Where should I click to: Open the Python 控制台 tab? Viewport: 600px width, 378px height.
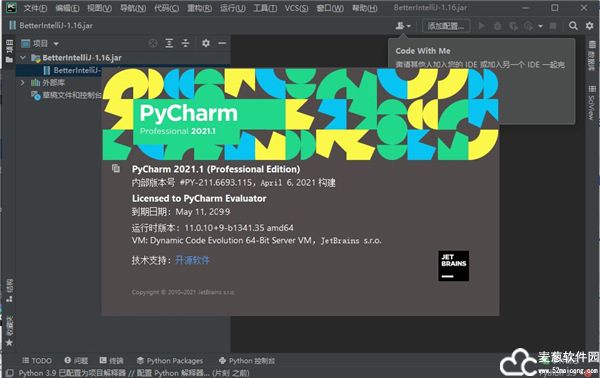(247, 361)
